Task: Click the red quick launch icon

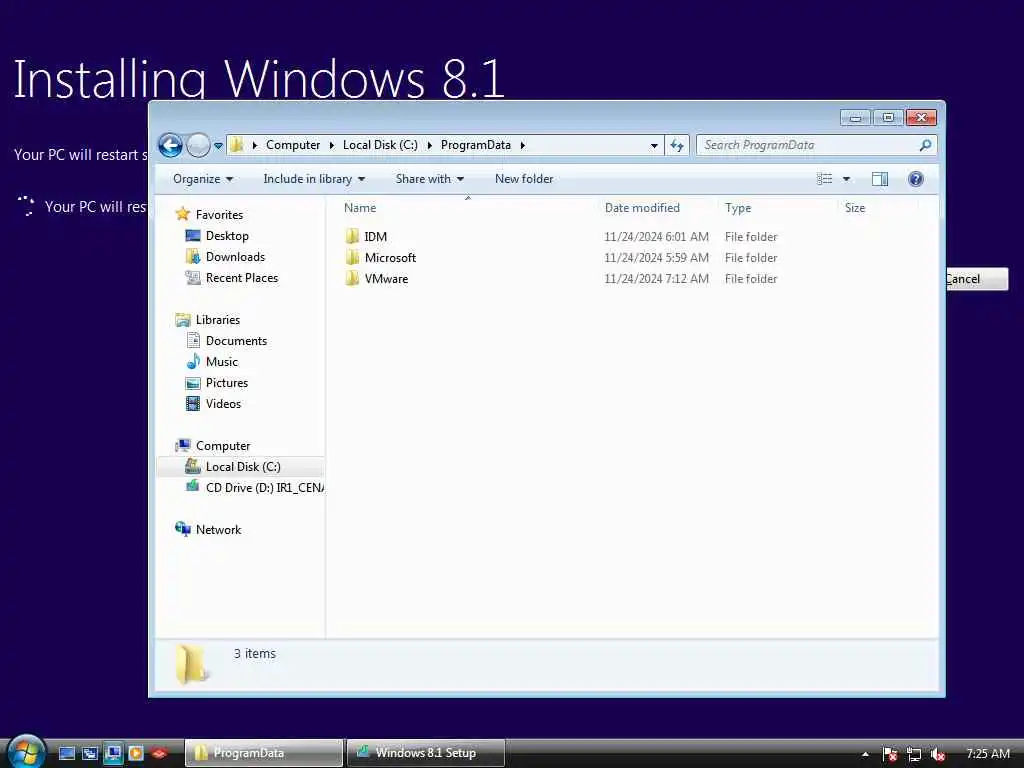Action: pos(159,753)
